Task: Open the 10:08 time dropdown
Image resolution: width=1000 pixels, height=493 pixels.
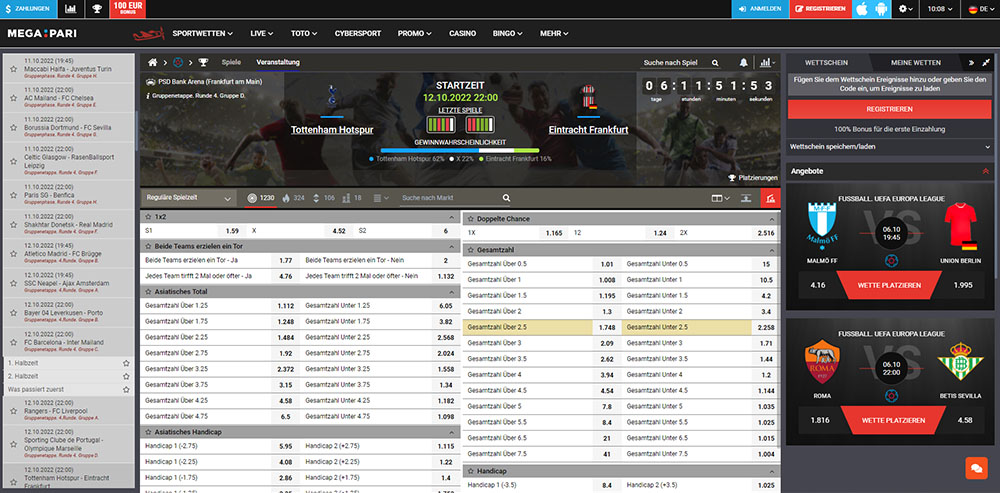Action: (x=940, y=9)
